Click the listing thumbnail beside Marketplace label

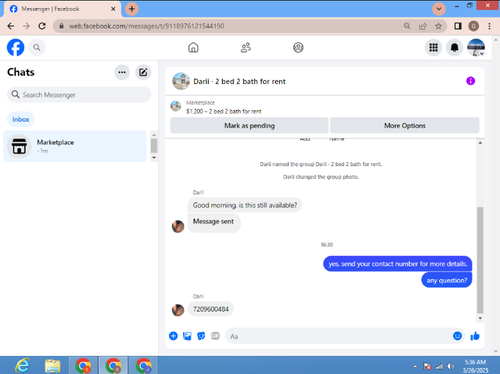[176, 106]
